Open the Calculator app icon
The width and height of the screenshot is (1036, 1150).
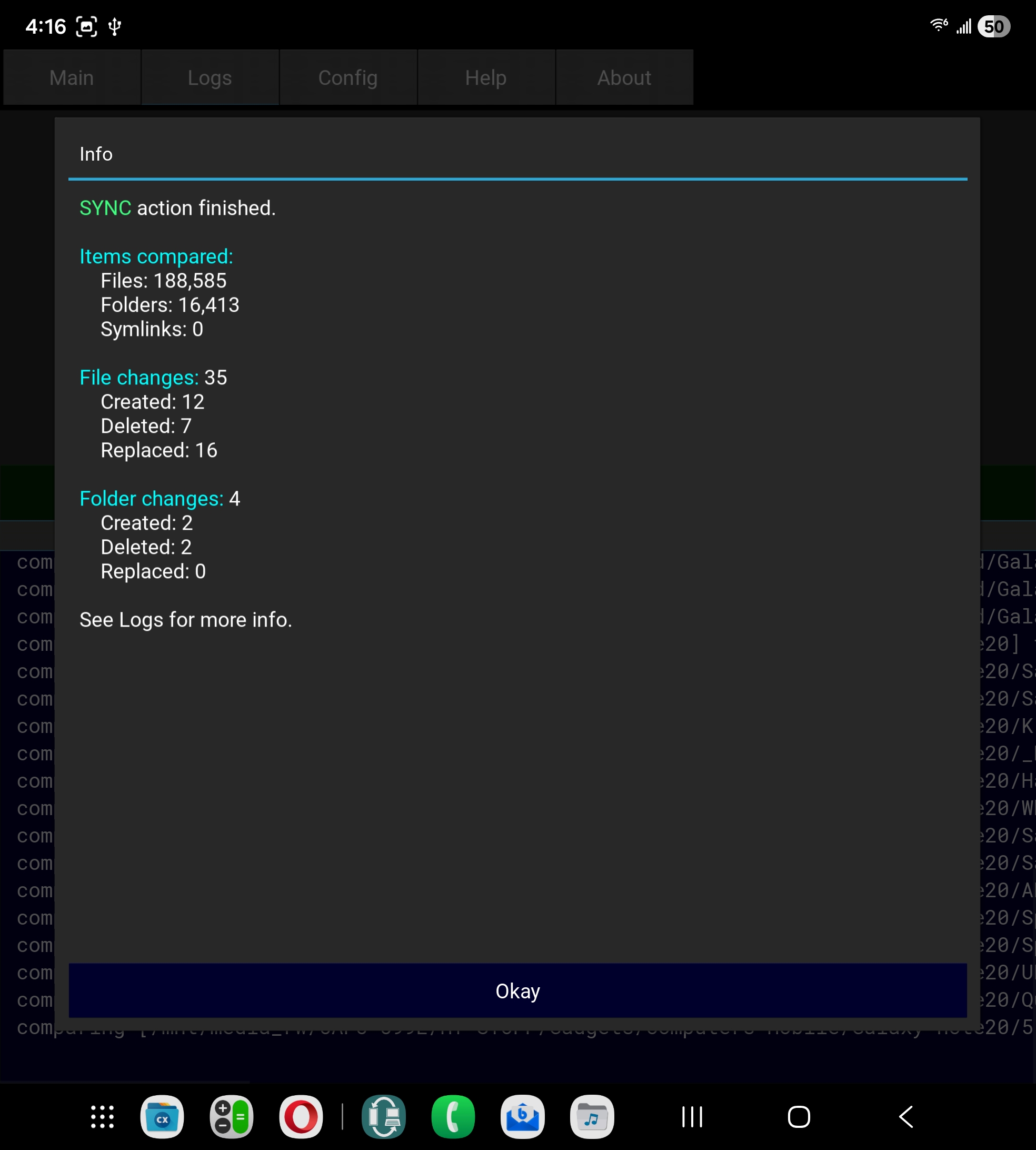(x=232, y=1117)
